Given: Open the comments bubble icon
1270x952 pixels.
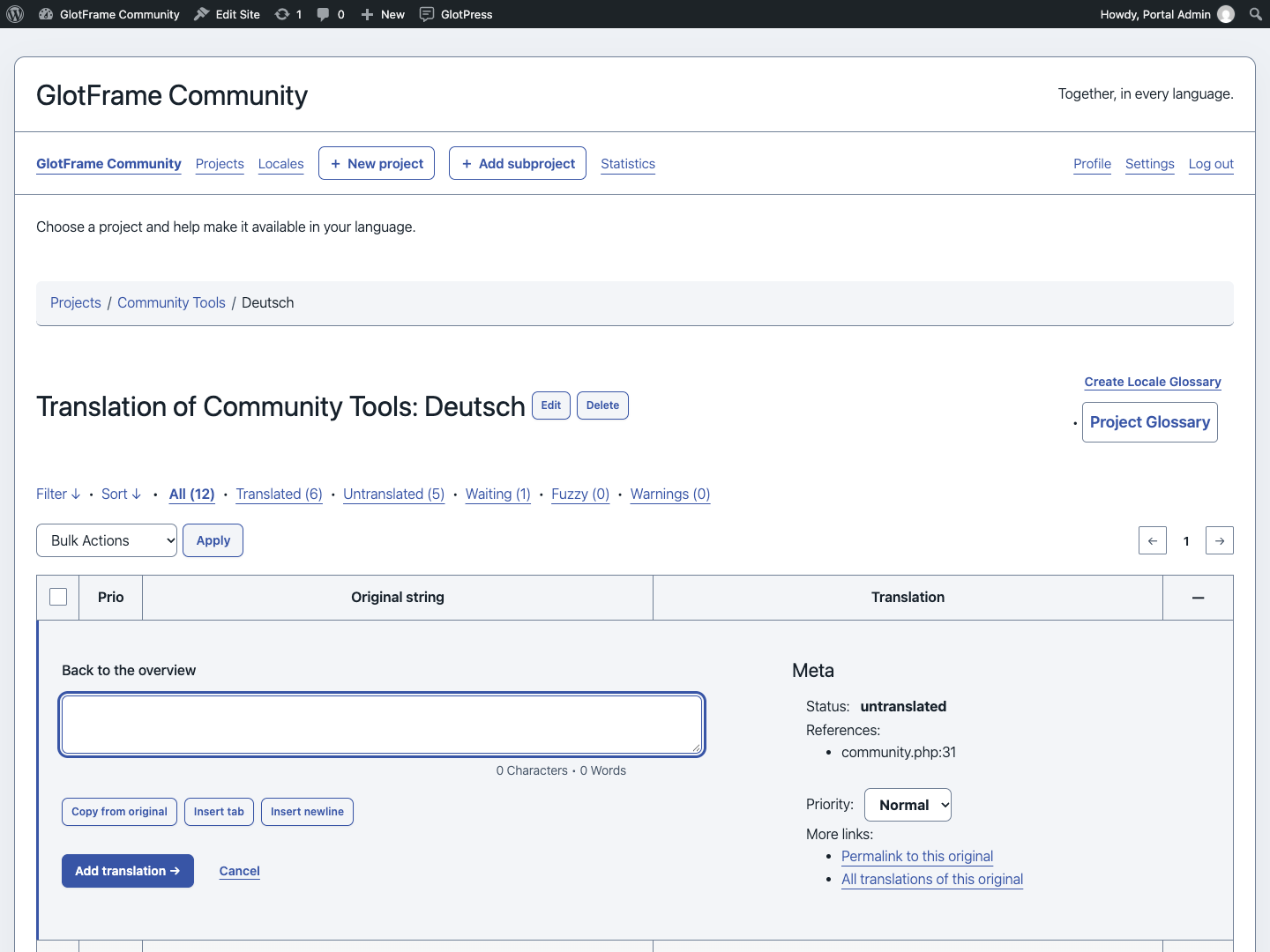Looking at the screenshot, I should (x=331, y=14).
